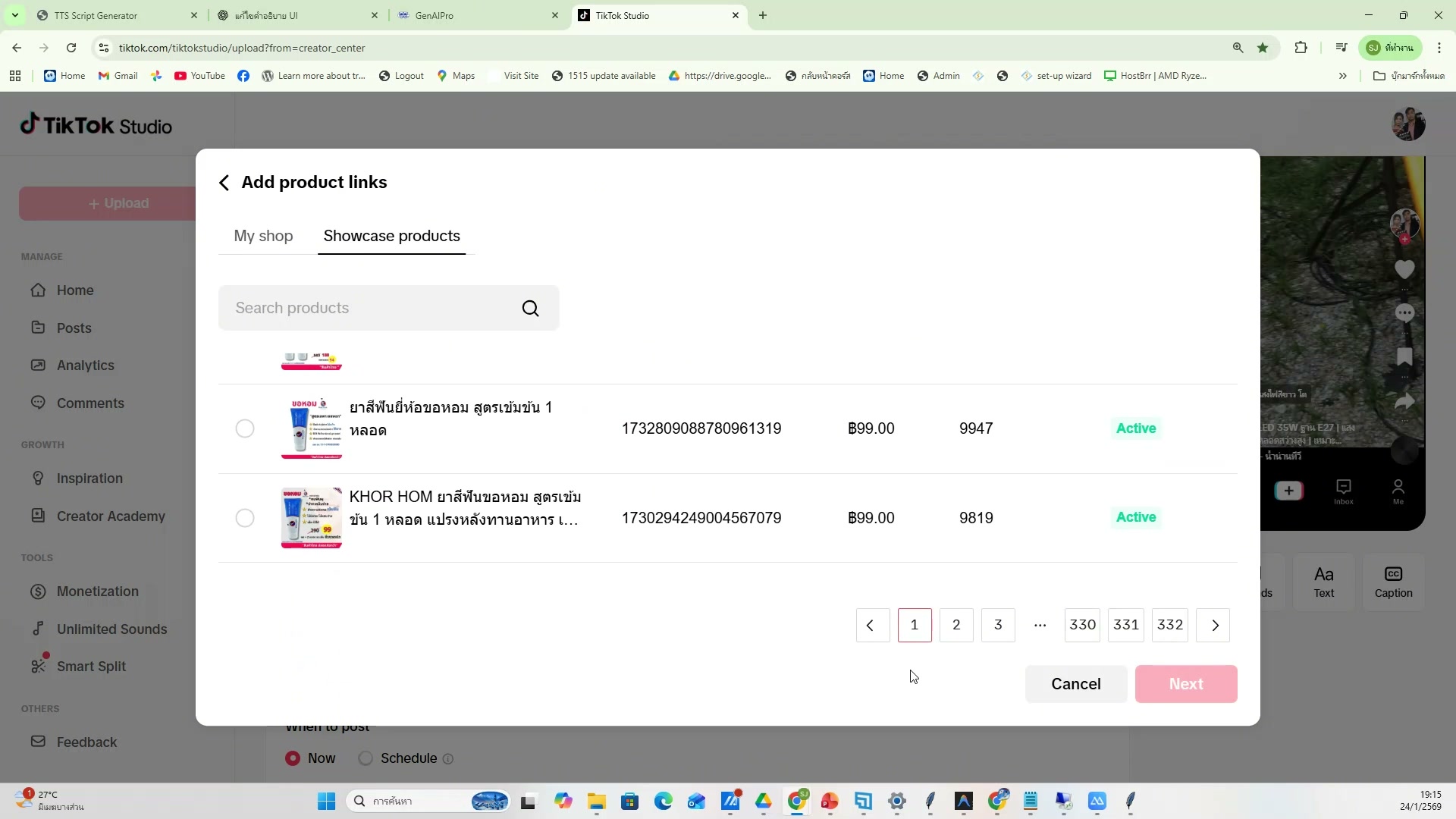Screen dimensions: 1456x819
Task: Switch to the My shop tab
Action: (x=263, y=236)
